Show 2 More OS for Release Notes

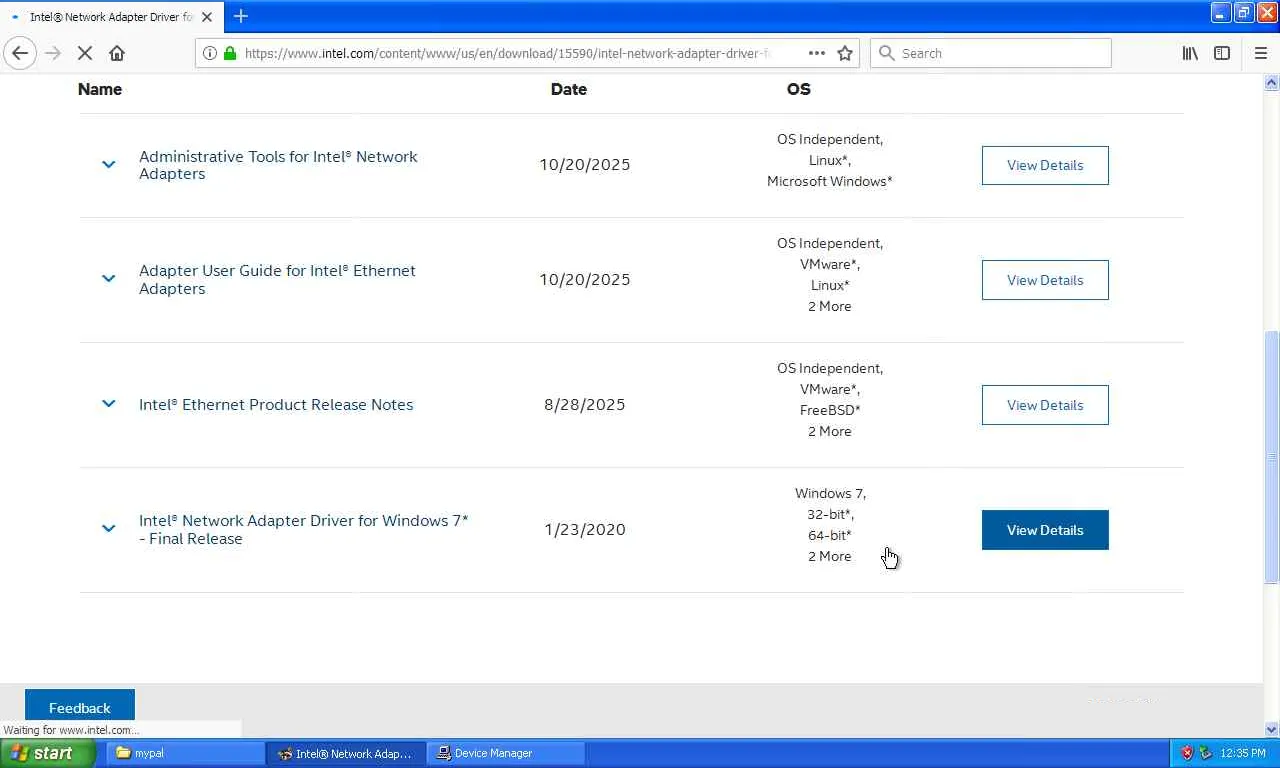(830, 431)
